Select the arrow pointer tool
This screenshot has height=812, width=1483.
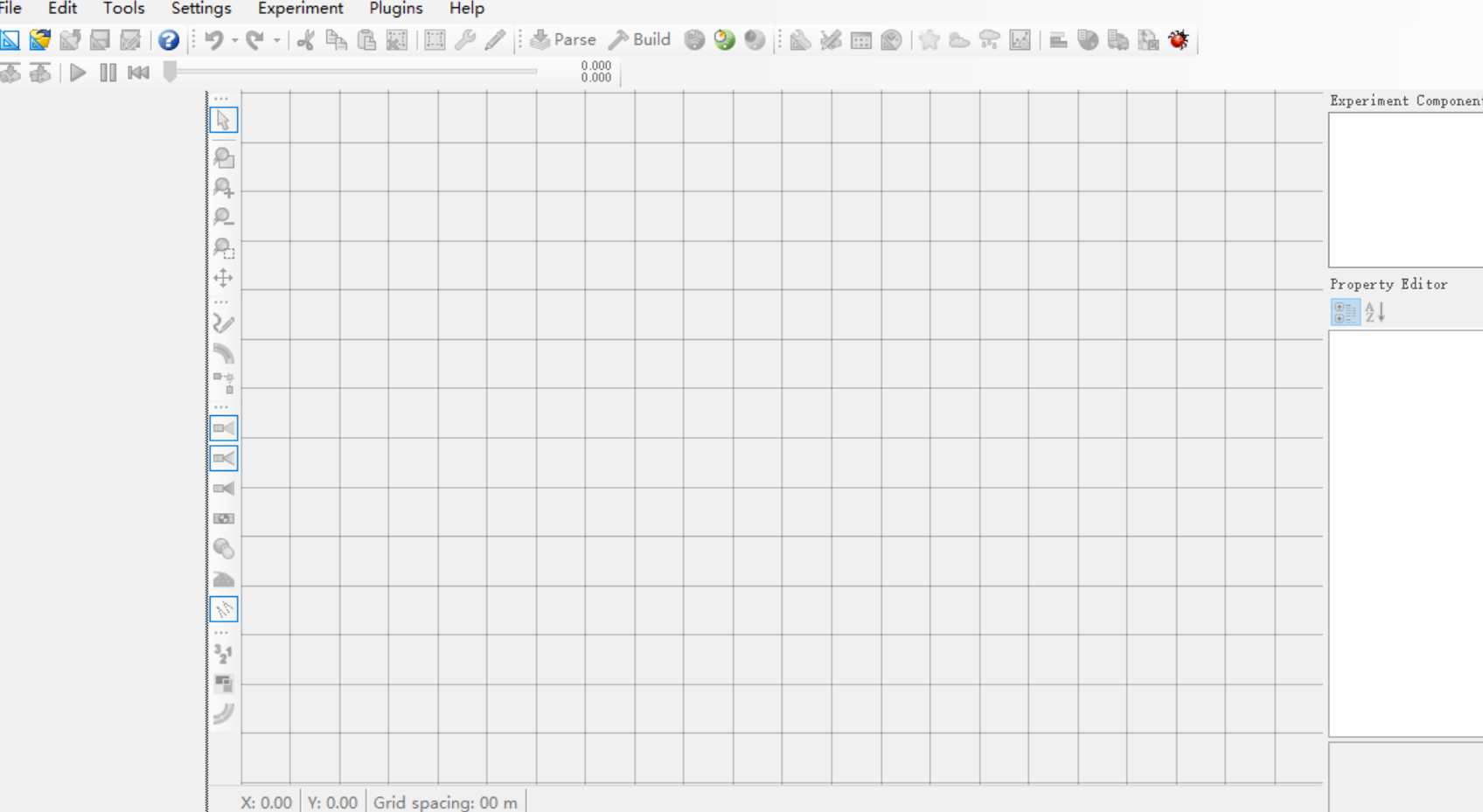point(224,120)
